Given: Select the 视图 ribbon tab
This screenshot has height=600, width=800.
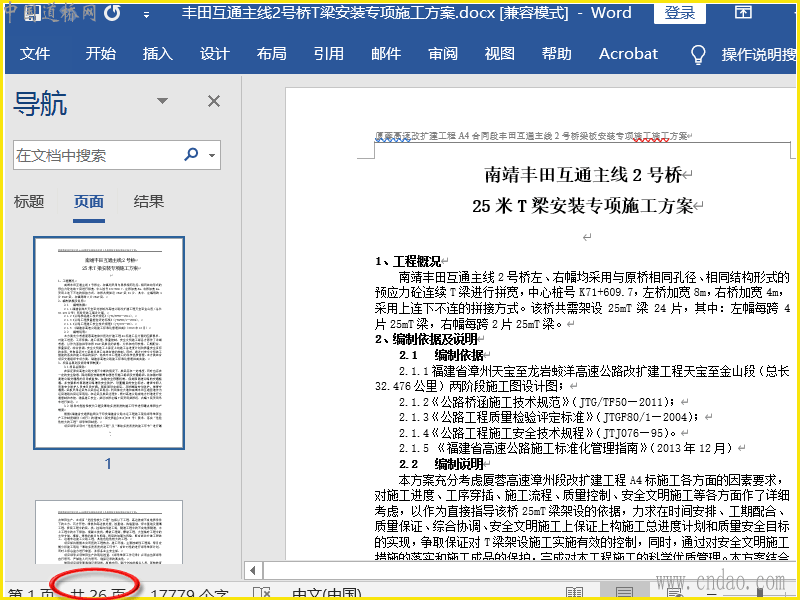Looking at the screenshot, I should click(x=499, y=54).
